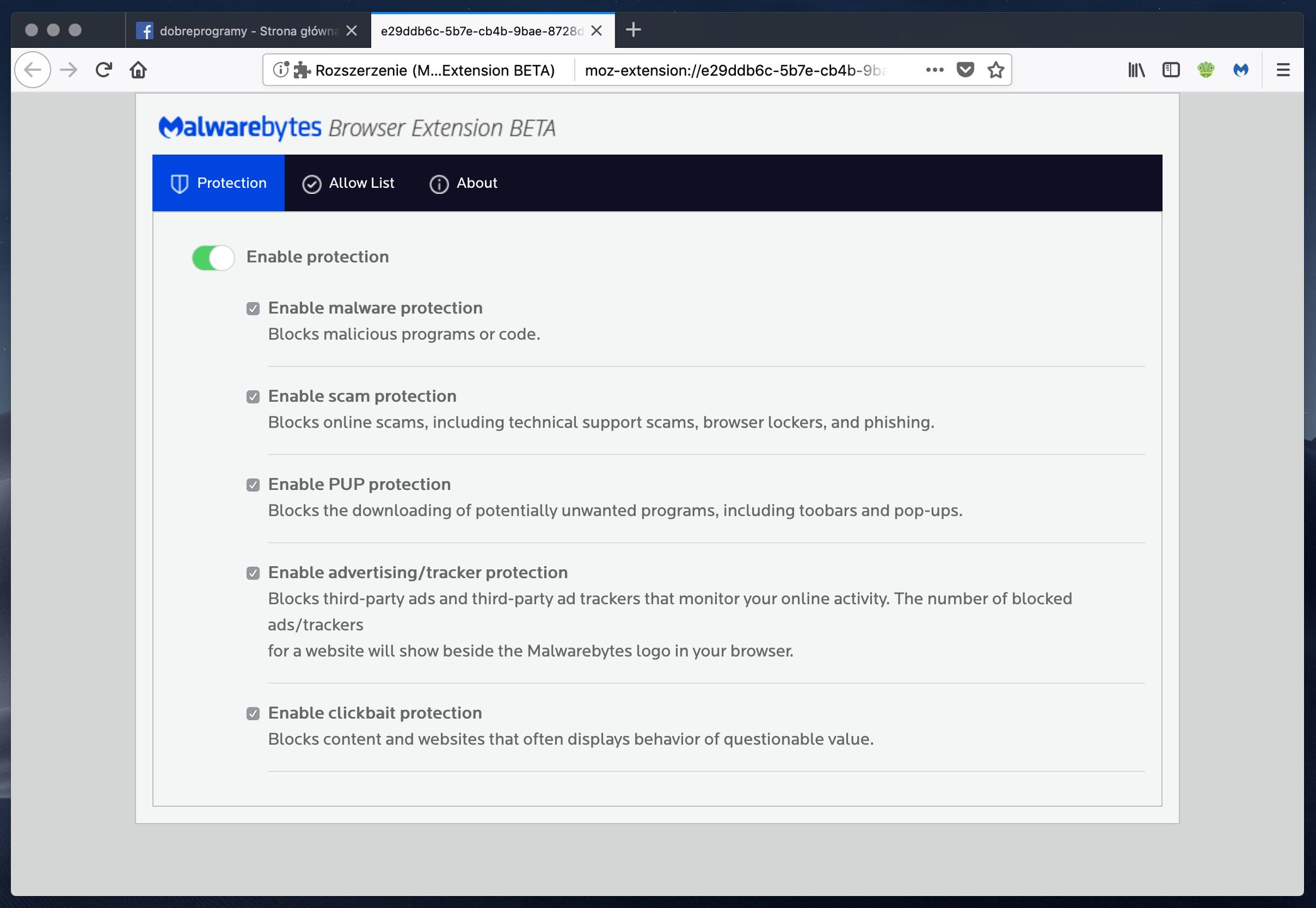Uncheck Enable scam protection
Viewport: 1316px width, 908px height.
coord(253,397)
